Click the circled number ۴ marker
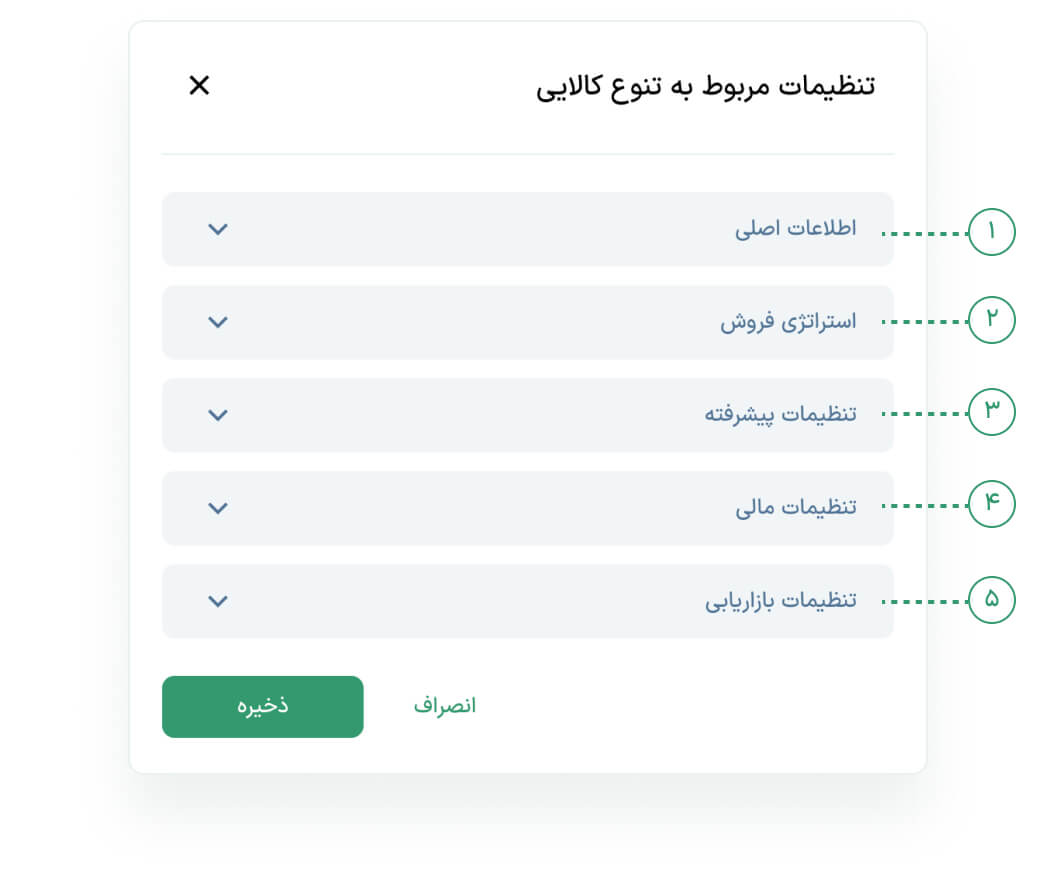The width and height of the screenshot is (1056, 876). click(992, 504)
